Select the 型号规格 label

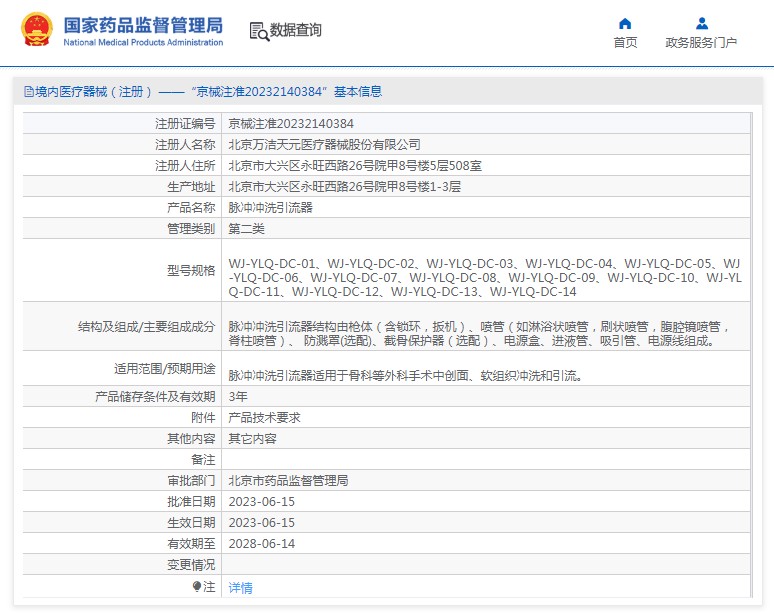pyautogui.click(x=191, y=270)
